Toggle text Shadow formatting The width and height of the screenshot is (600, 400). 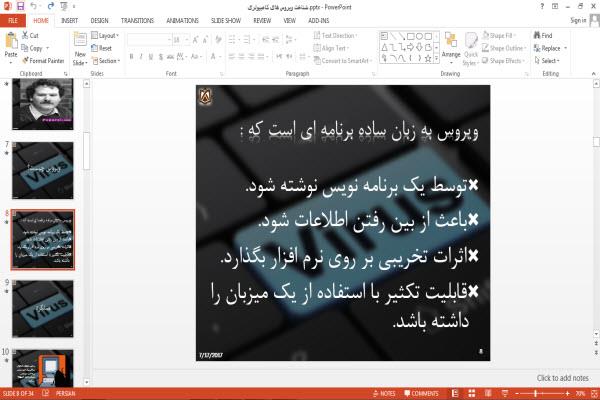click(161, 57)
